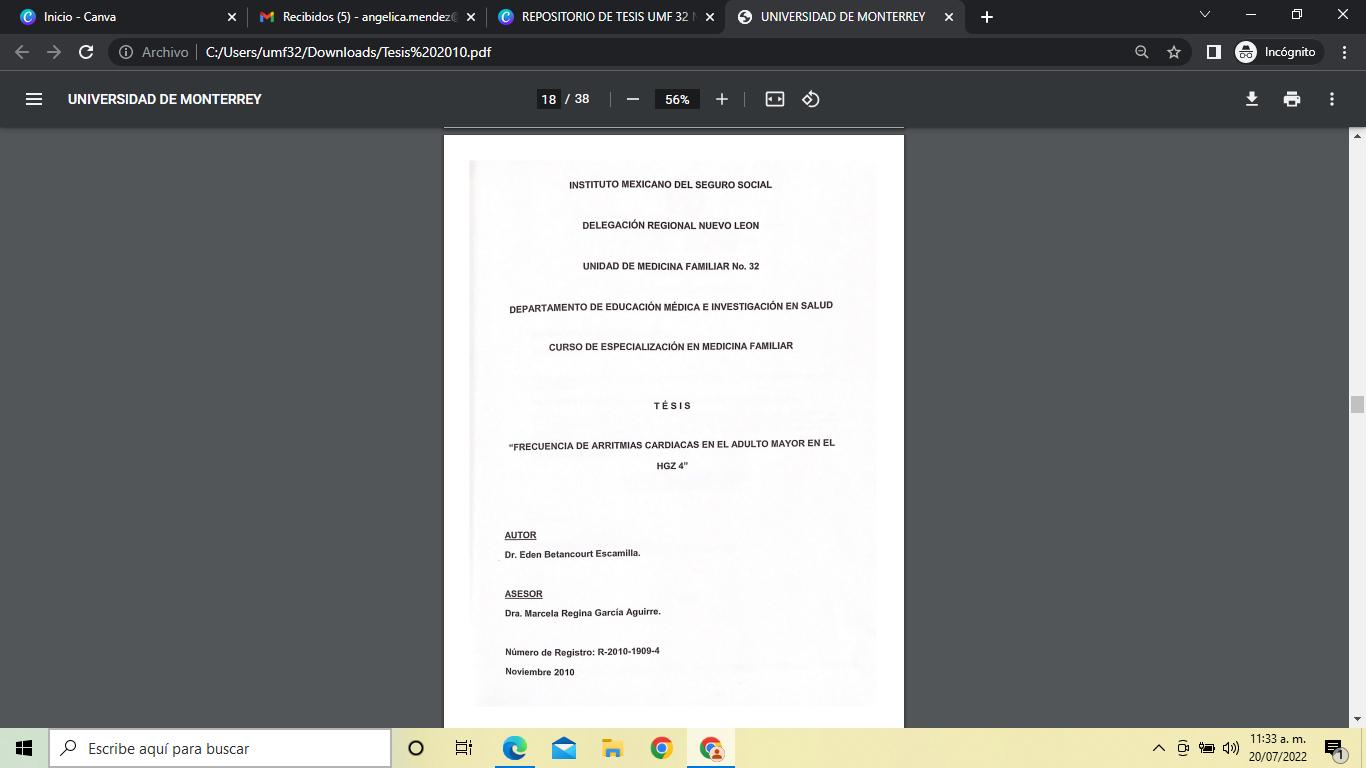1366x768 pixels.
Task: Close the UNIVERSIDAD DE MONTERREY tab
Action: [x=949, y=17]
